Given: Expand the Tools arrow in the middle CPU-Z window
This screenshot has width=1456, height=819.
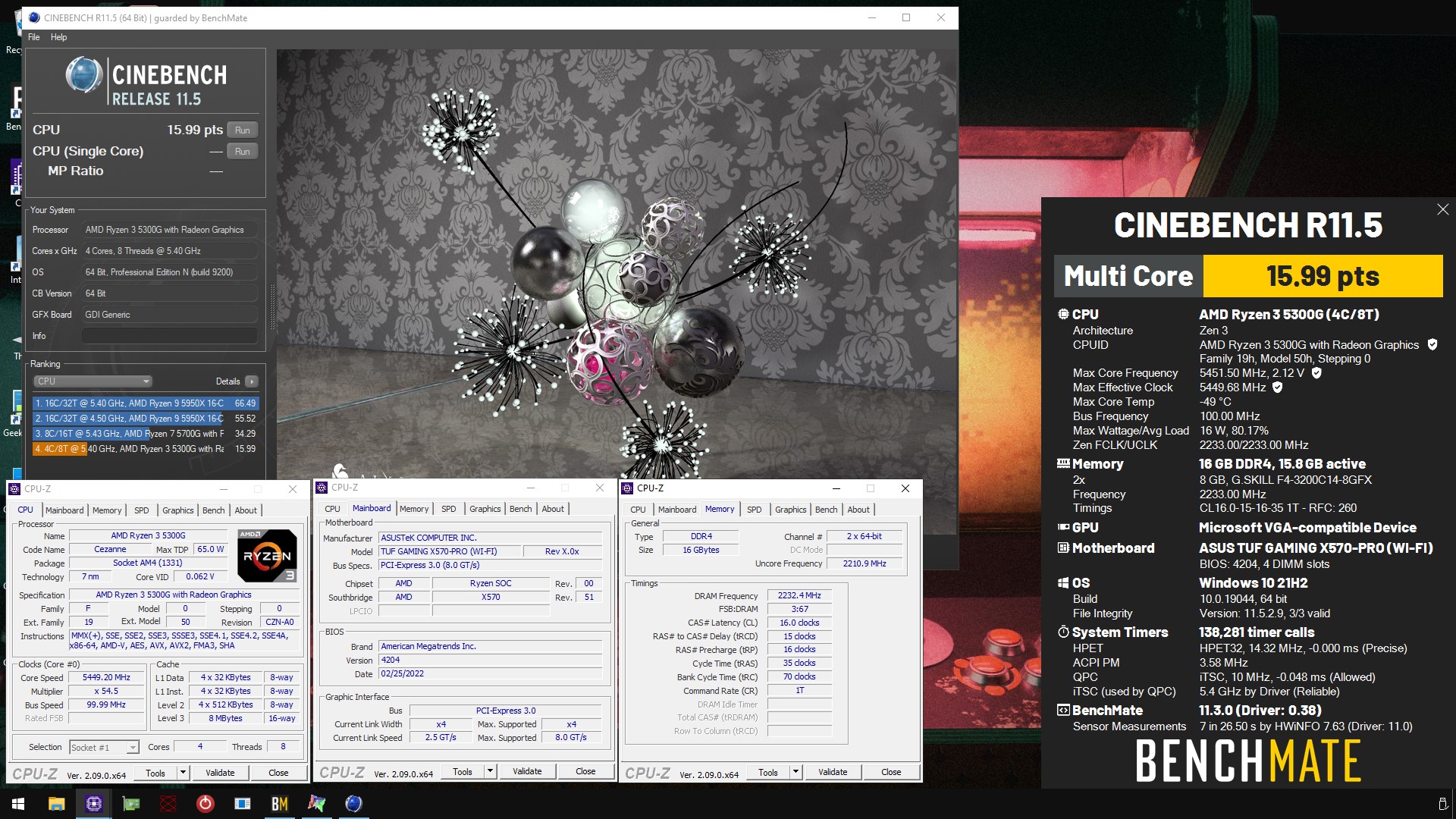Looking at the screenshot, I should click(490, 771).
